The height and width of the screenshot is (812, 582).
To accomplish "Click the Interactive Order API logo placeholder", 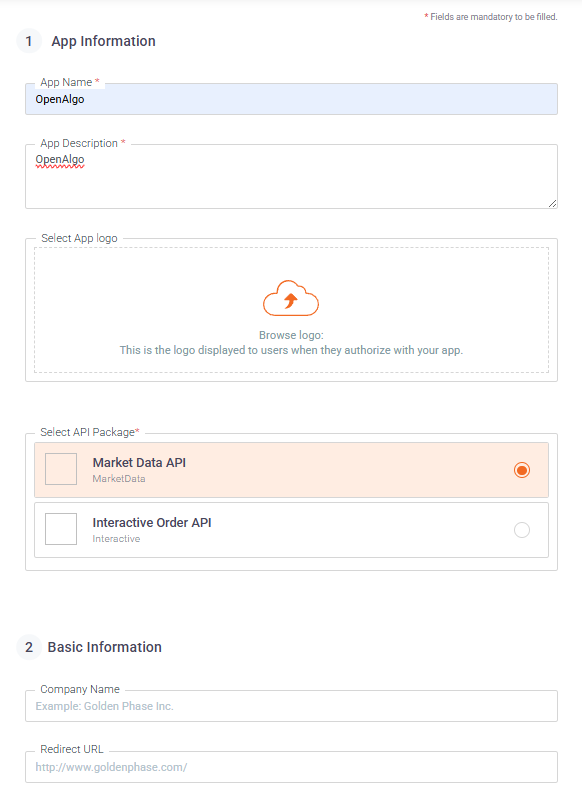I will [61, 529].
